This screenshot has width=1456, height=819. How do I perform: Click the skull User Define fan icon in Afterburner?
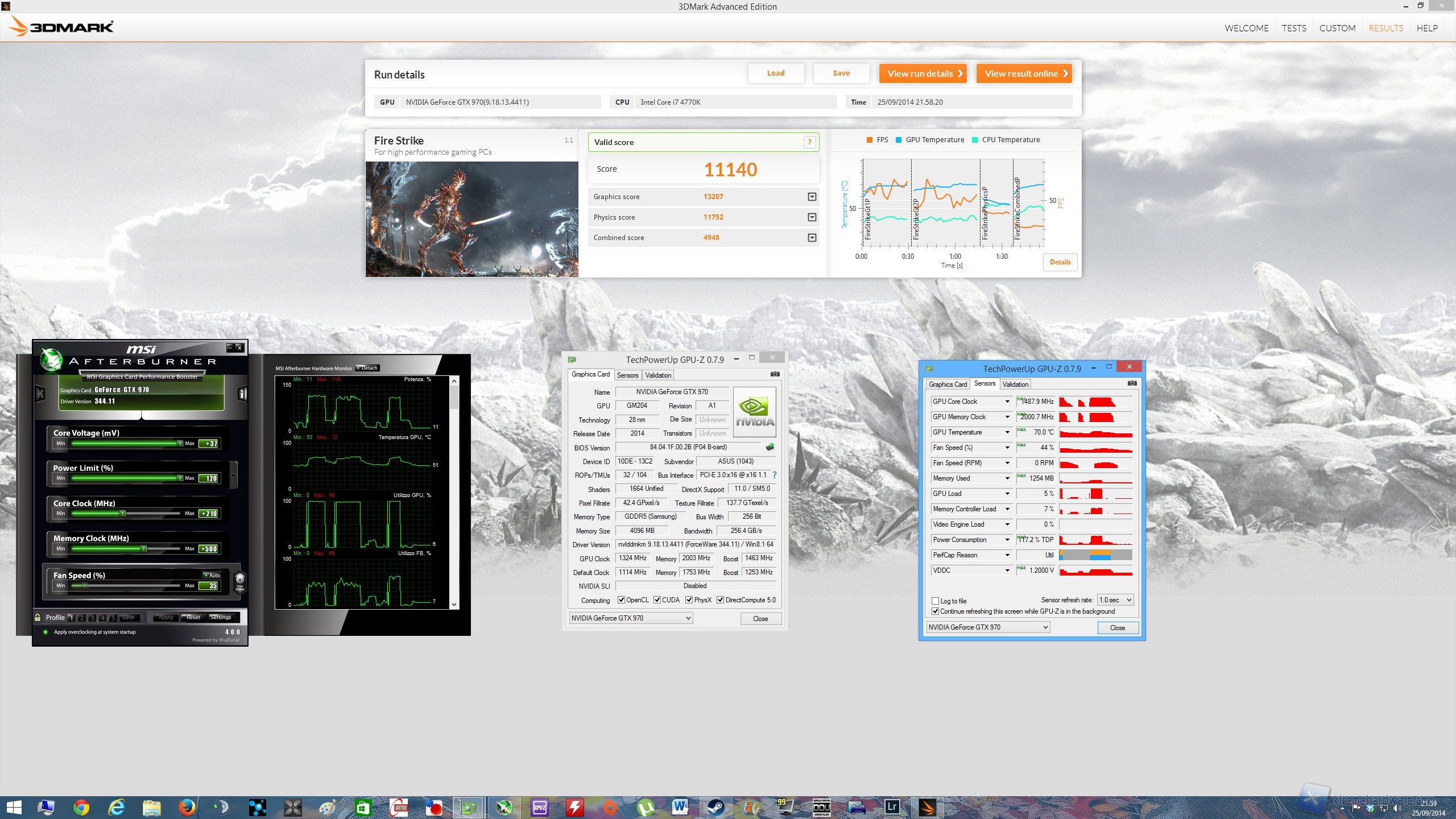pyautogui.click(x=239, y=581)
